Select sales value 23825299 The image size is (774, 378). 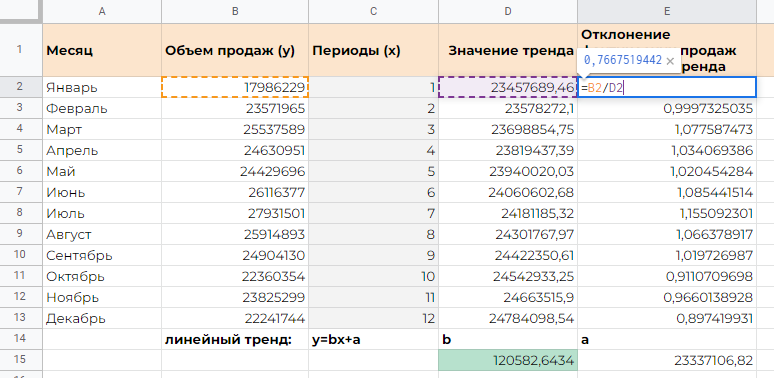coord(235,298)
